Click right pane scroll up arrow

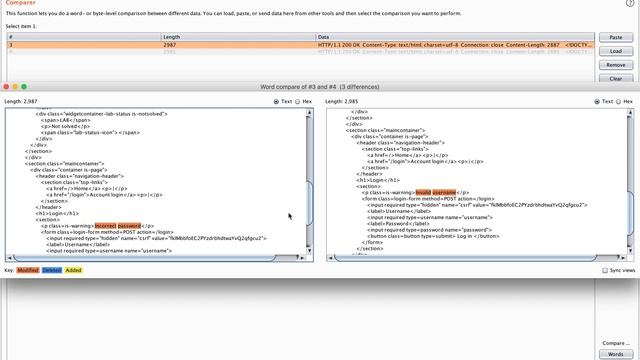tap(630, 112)
